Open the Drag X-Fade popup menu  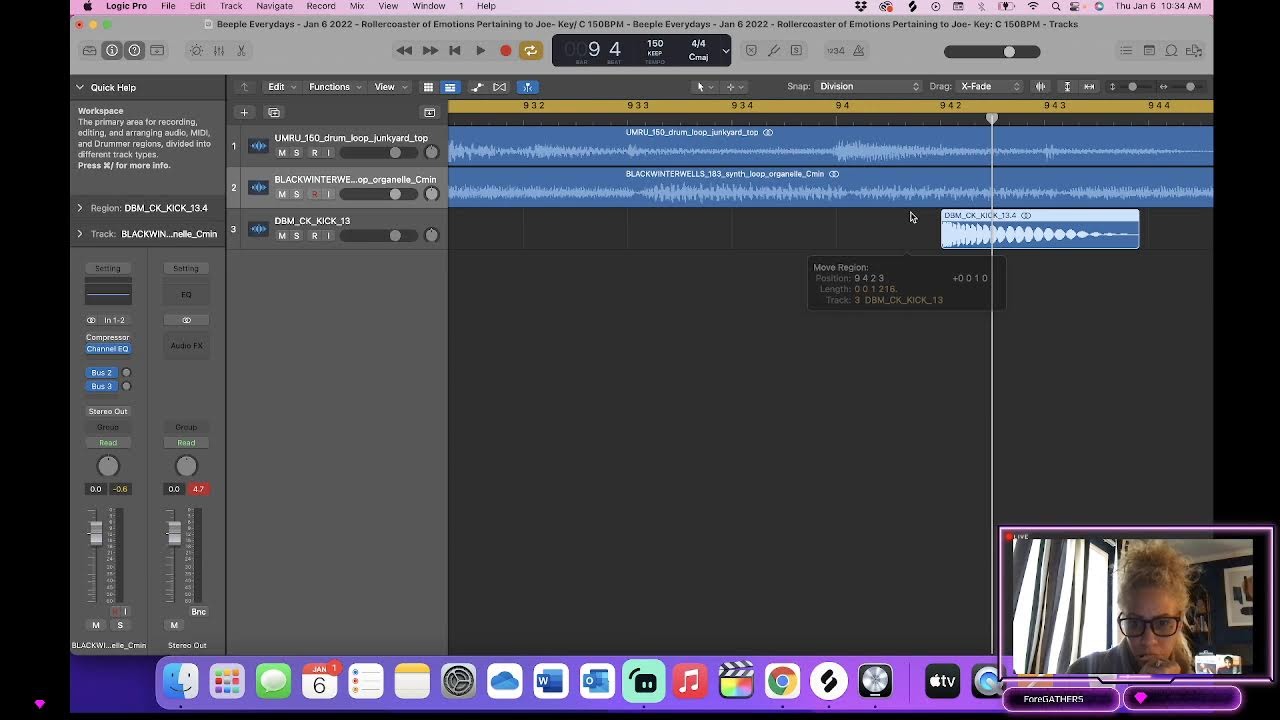(x=989, y=86)
